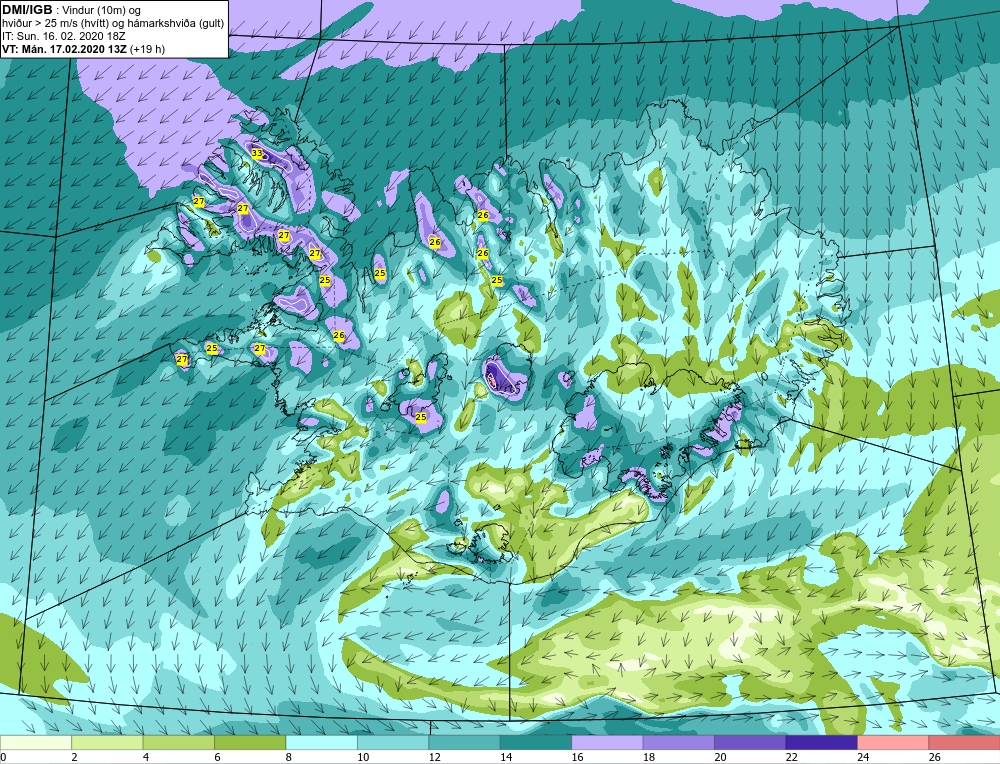Image resolution: width=1000 pixels, height=764 pixels.
Task: Click the 18–20 m/s purple legend swatch
Action: [x=679, y=743]
